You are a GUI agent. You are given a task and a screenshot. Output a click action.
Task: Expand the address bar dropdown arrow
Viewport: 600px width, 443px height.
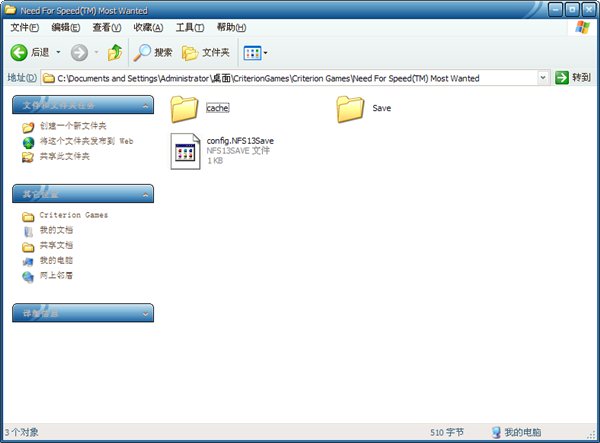pos(543,78)
